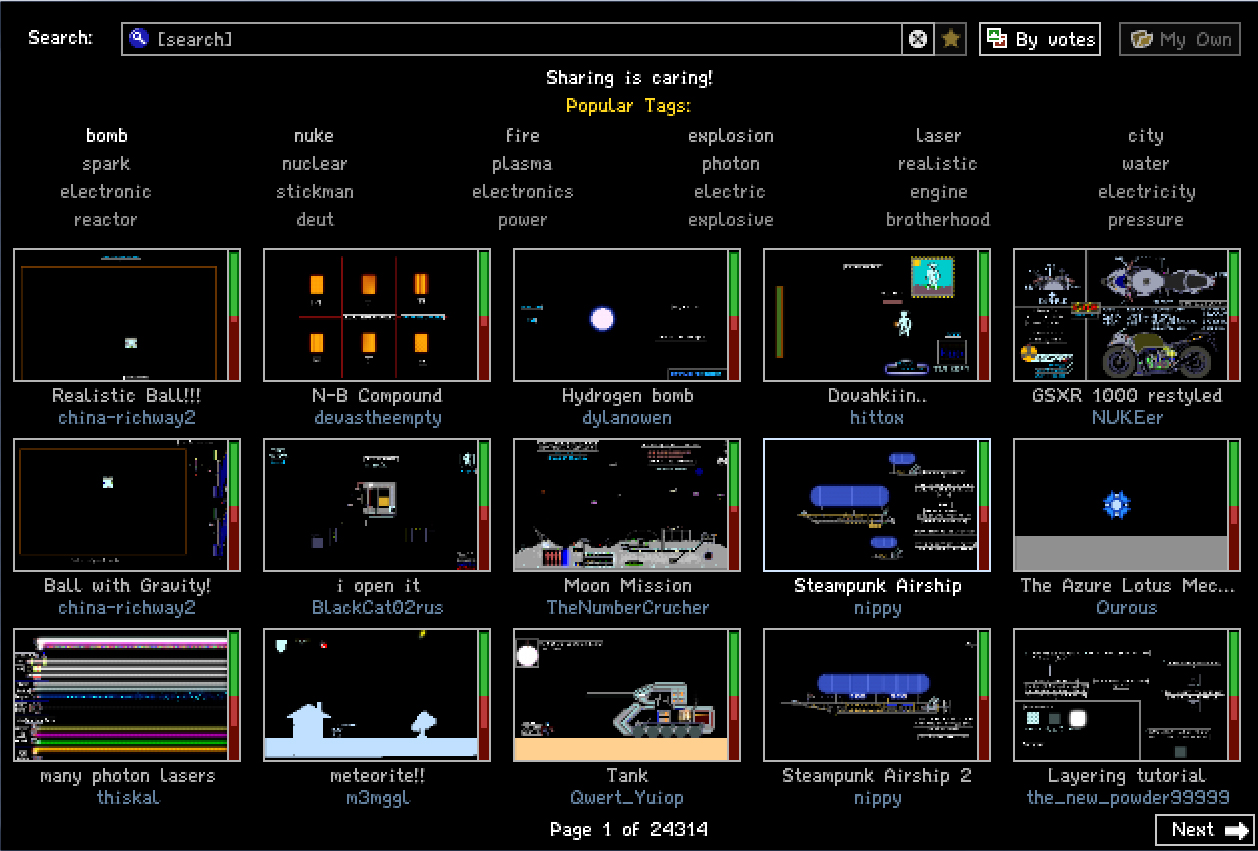Show favourites using the star icon
Screen dimensions: 1258x851
(951, 39)
